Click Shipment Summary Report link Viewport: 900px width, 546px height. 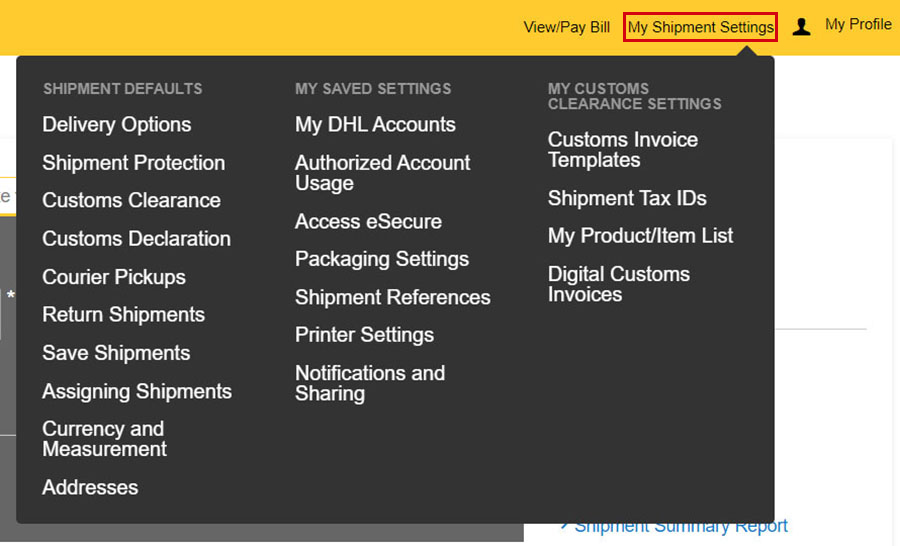681,525
